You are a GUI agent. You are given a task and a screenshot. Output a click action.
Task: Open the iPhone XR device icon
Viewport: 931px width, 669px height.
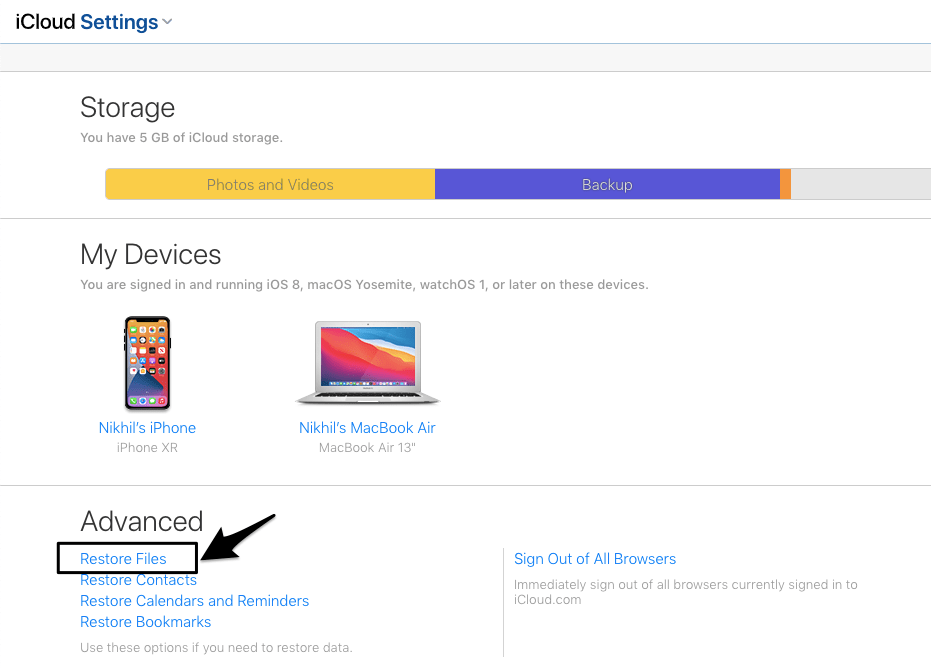147,363
